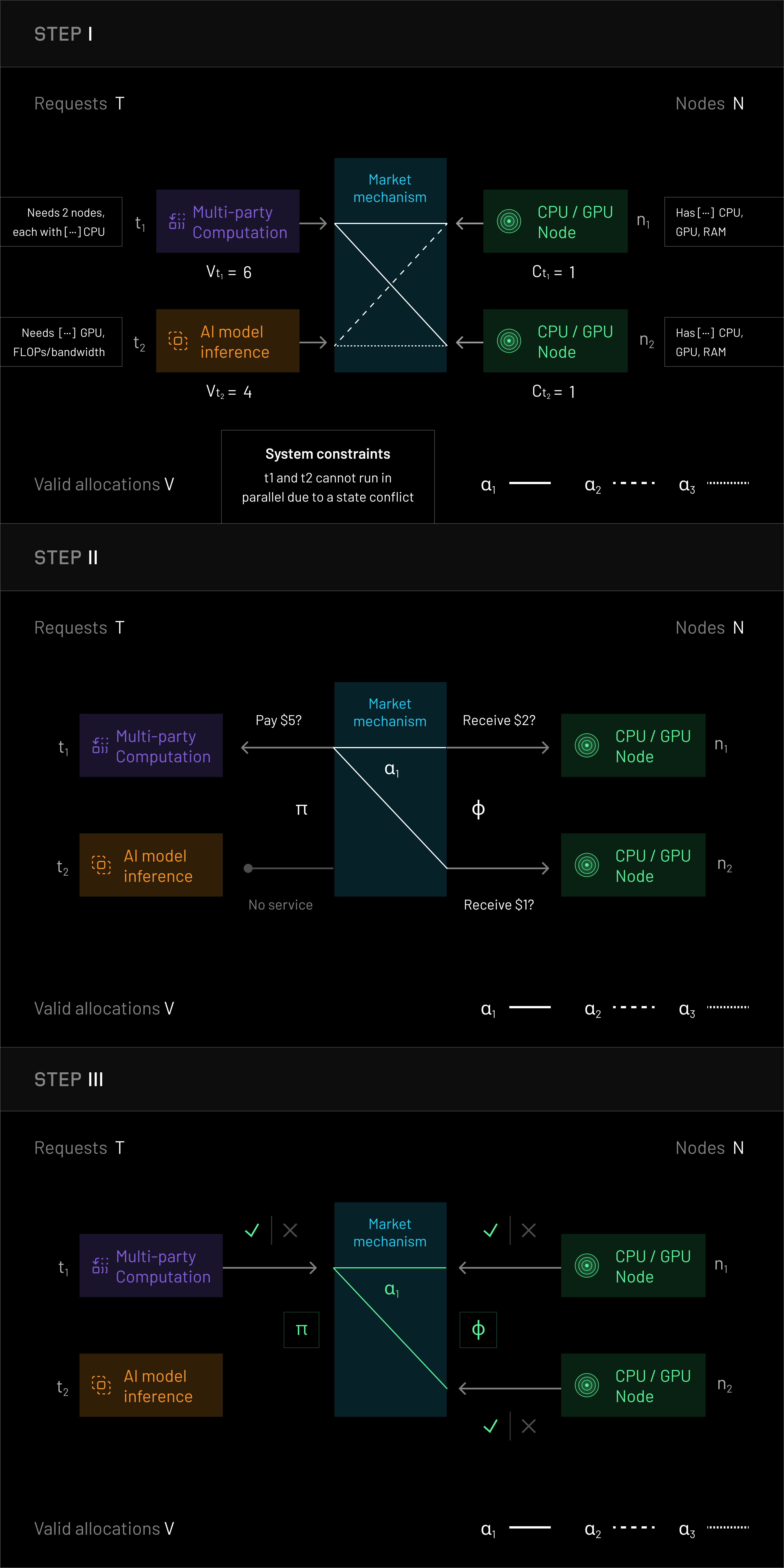Click the Multi-party Computation icon in Step I
This screenshot has height=1568, width=784.
(x=177, y=221)
